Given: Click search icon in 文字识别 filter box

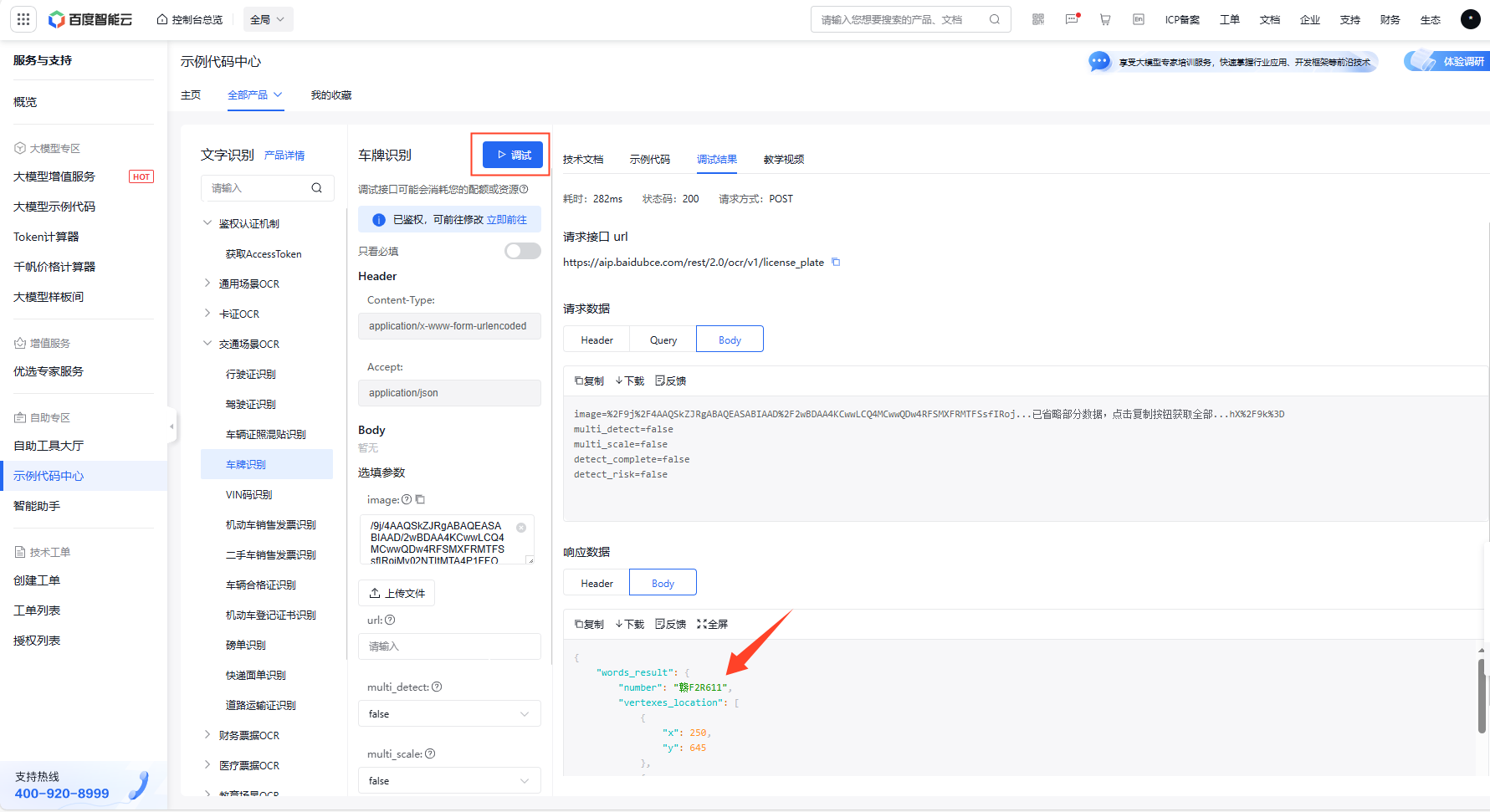Looking at the screenshot, I should [x=317, y=188].
